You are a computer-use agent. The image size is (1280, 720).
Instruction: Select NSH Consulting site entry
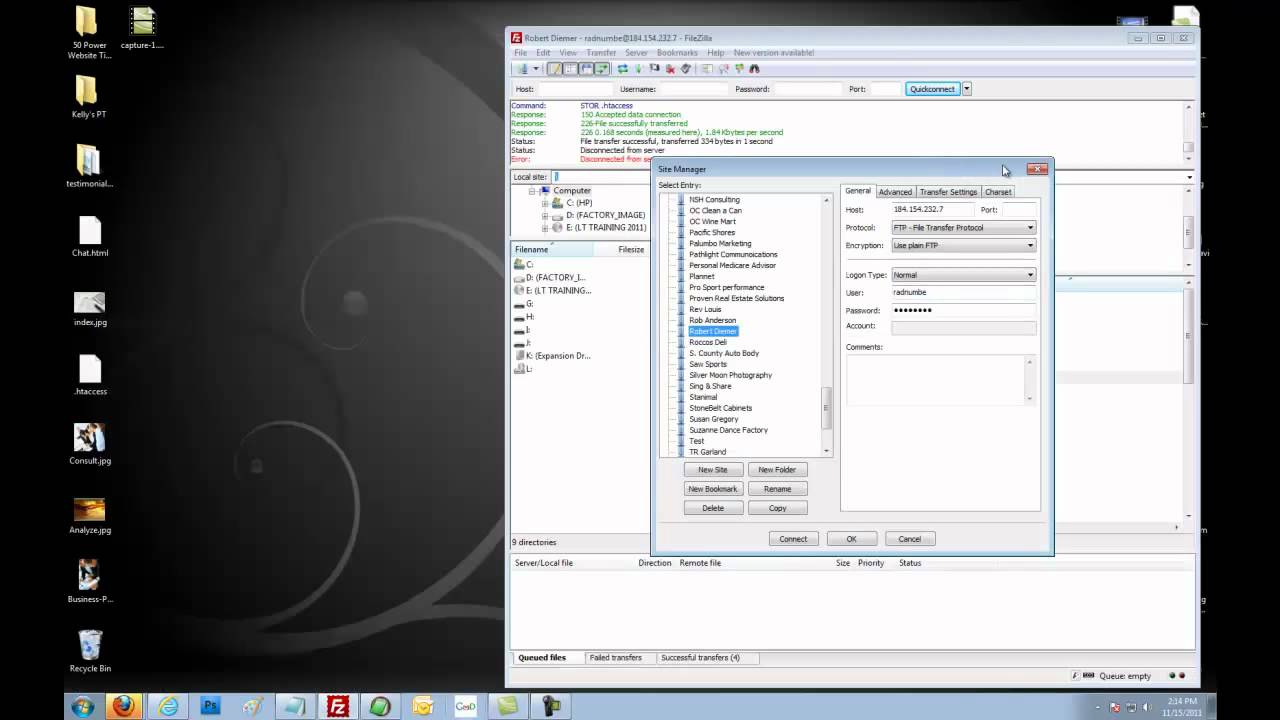pos(714,200)
